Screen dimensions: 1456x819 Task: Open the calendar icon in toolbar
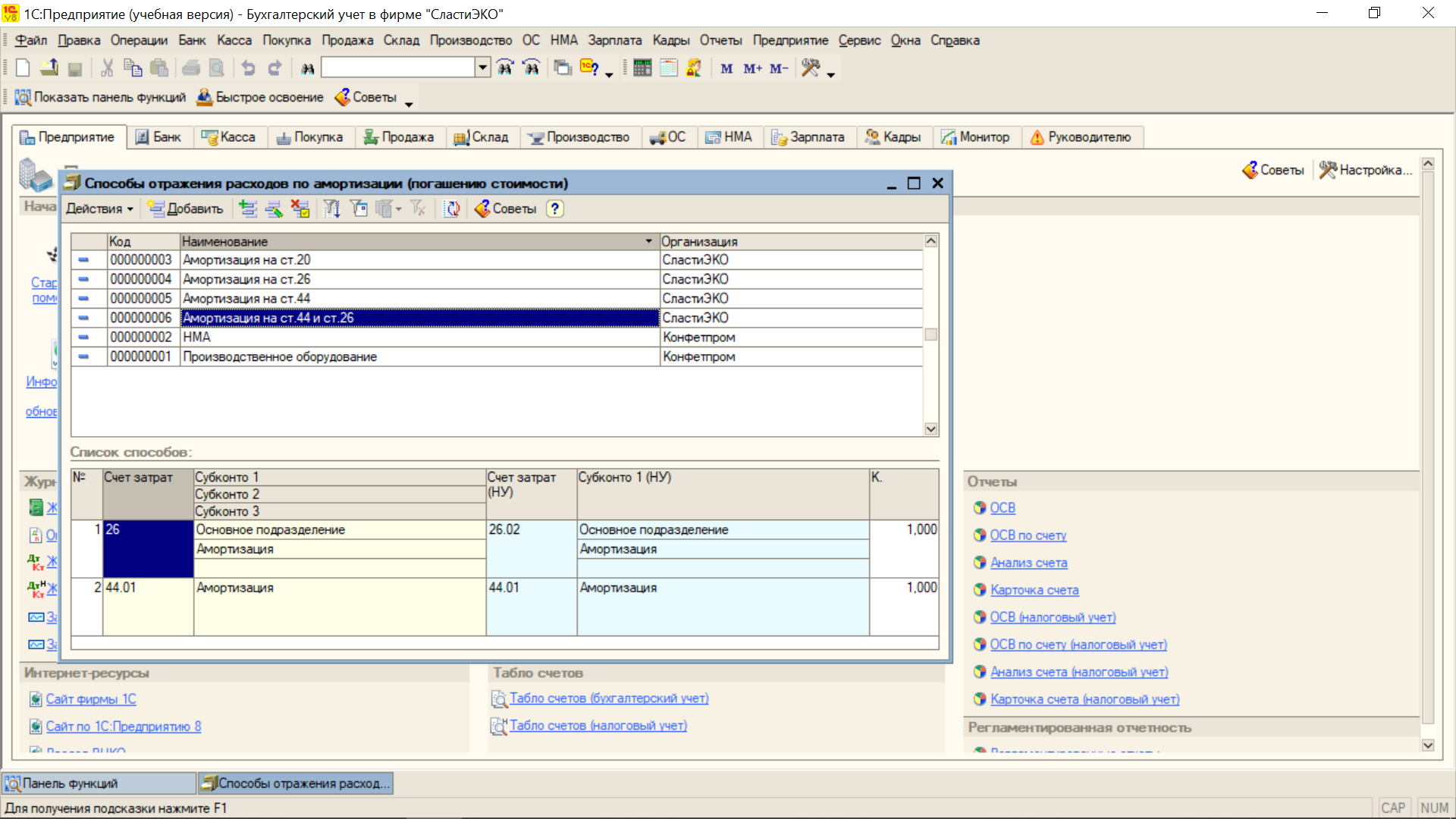click(668, 68)
